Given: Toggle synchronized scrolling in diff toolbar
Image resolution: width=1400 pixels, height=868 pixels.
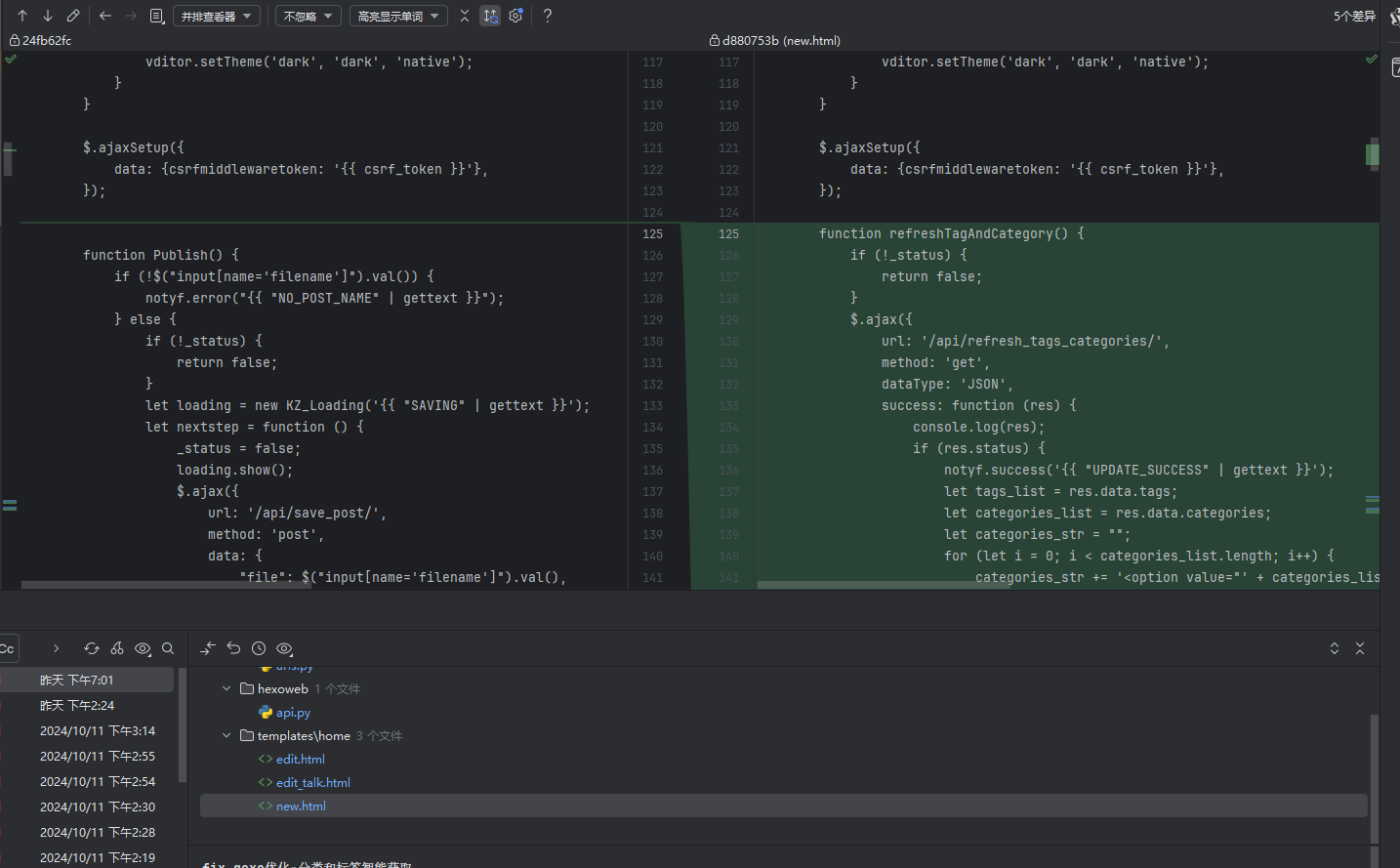Looking at the screenshot, I should coord(490,16).
